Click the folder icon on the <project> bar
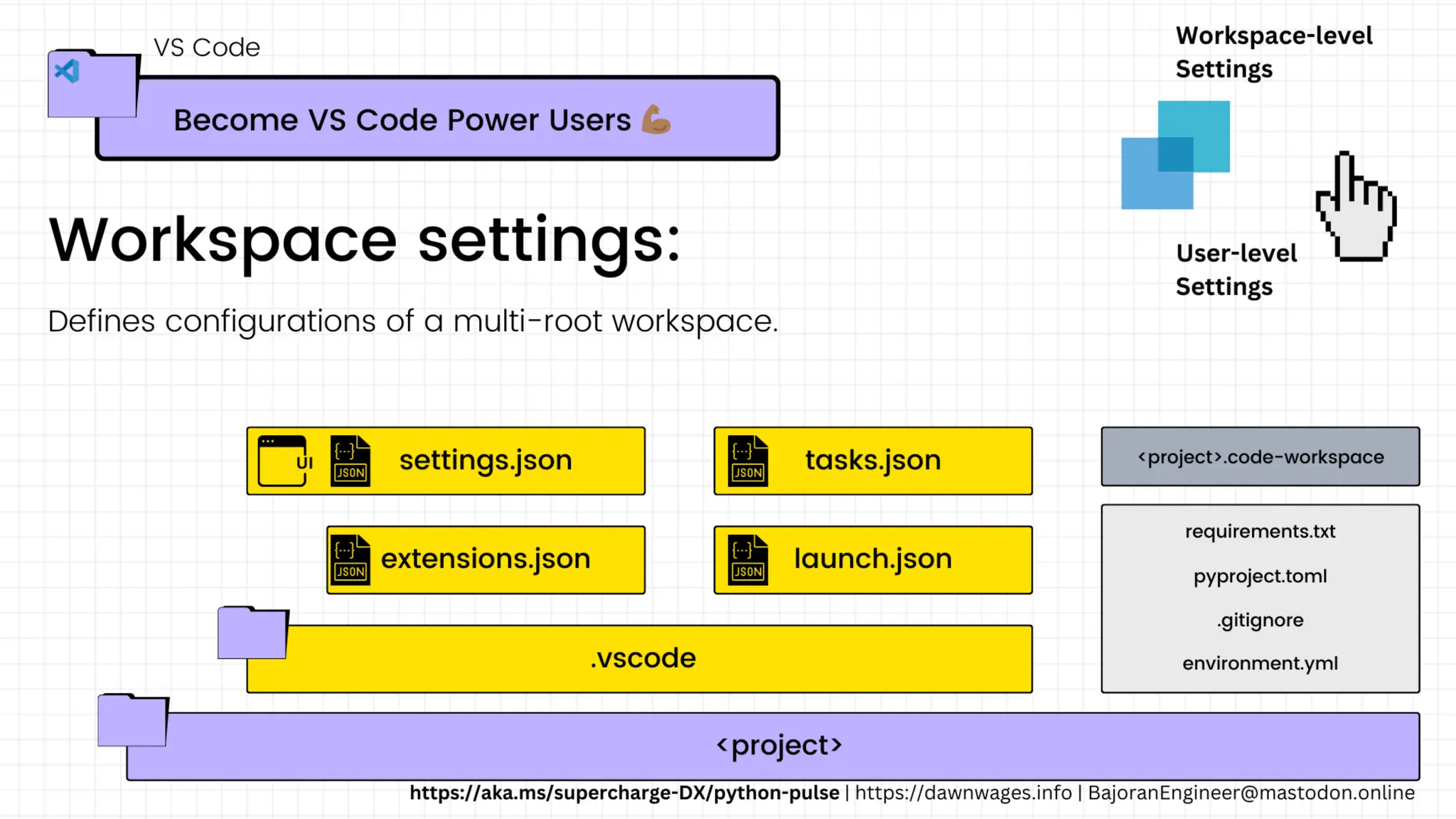This screenshot has height=819, width=1456. coord(133,720)
